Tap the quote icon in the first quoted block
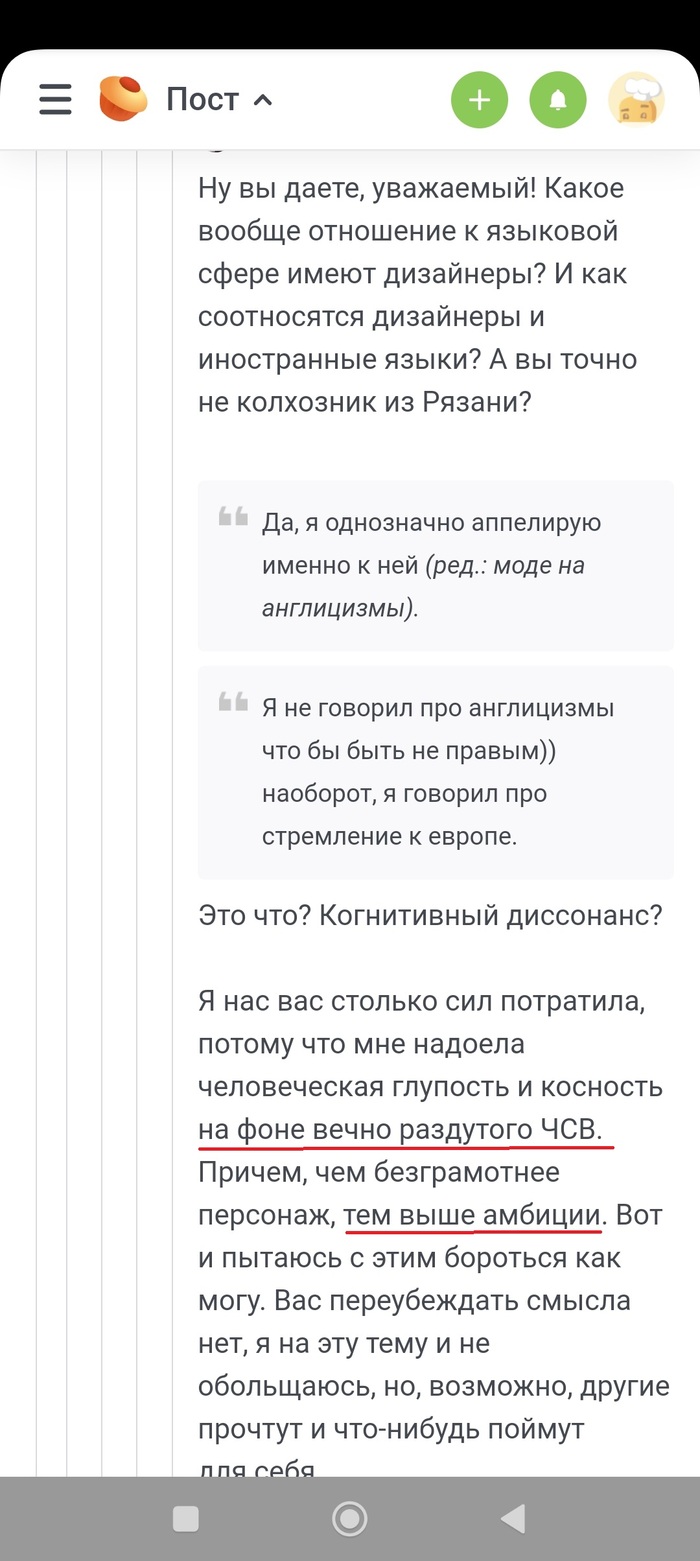 [232, 517]
